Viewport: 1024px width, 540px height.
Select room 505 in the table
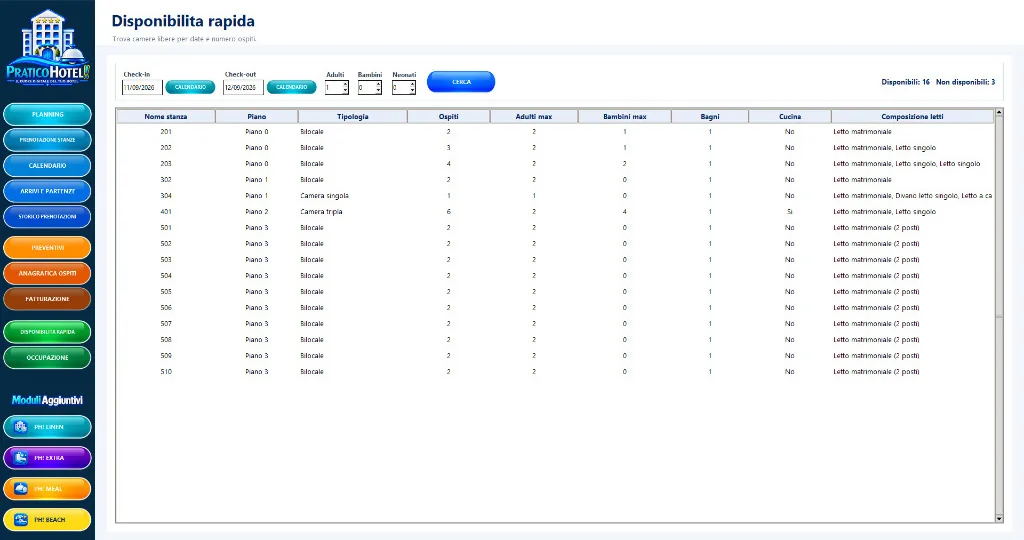(555, 292)
